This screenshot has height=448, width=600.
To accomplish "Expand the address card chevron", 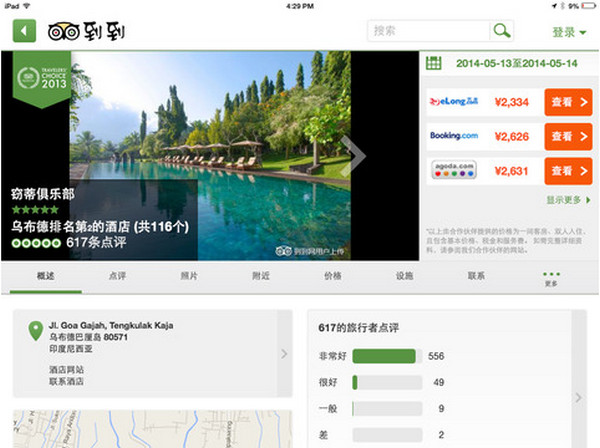I will point(284,353).
